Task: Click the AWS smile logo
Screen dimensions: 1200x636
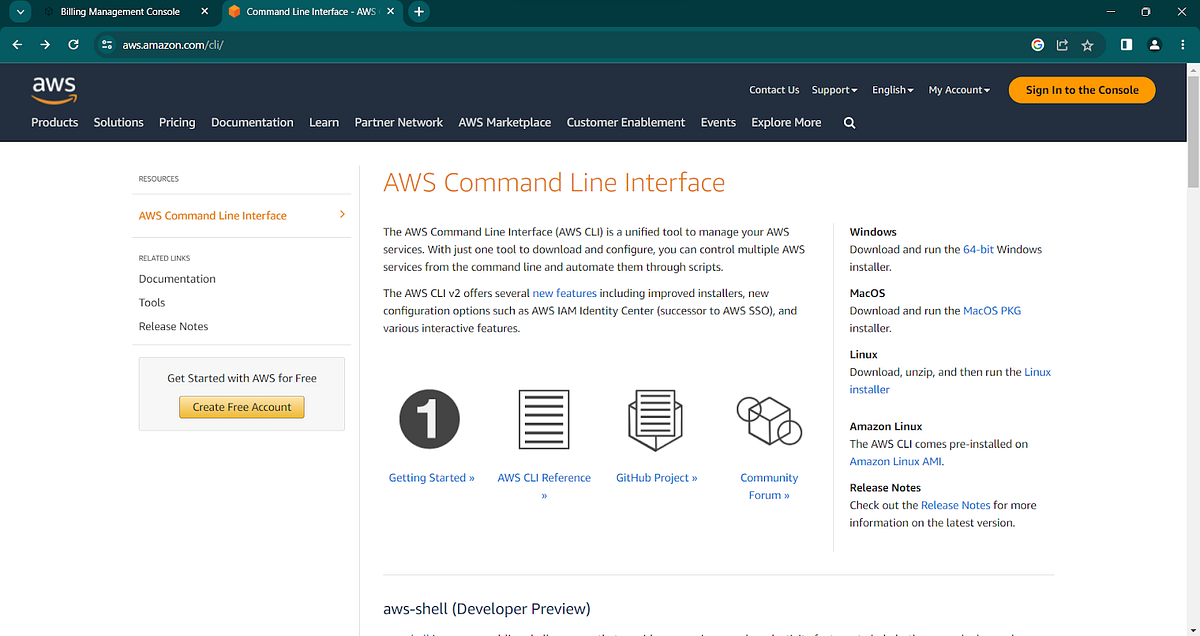Action: 54,90
